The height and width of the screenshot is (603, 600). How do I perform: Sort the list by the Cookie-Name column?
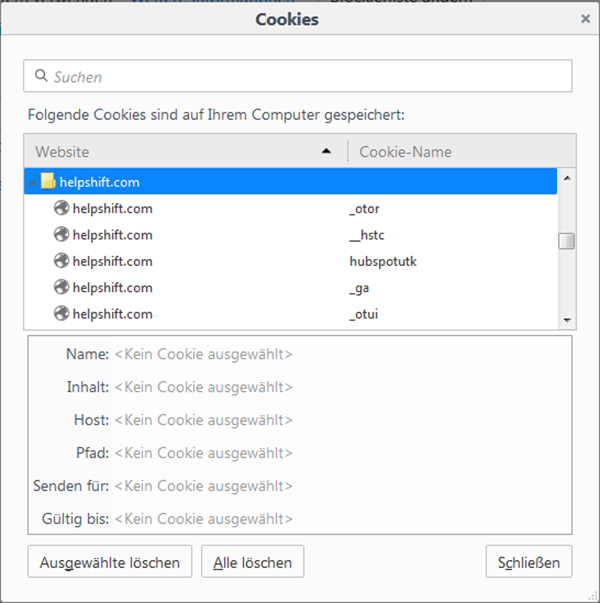click(462, 151)
